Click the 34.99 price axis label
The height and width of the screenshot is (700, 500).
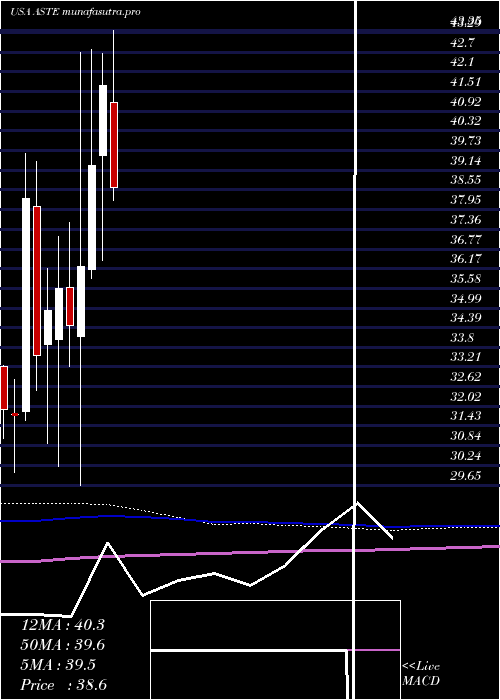point(466,298)
